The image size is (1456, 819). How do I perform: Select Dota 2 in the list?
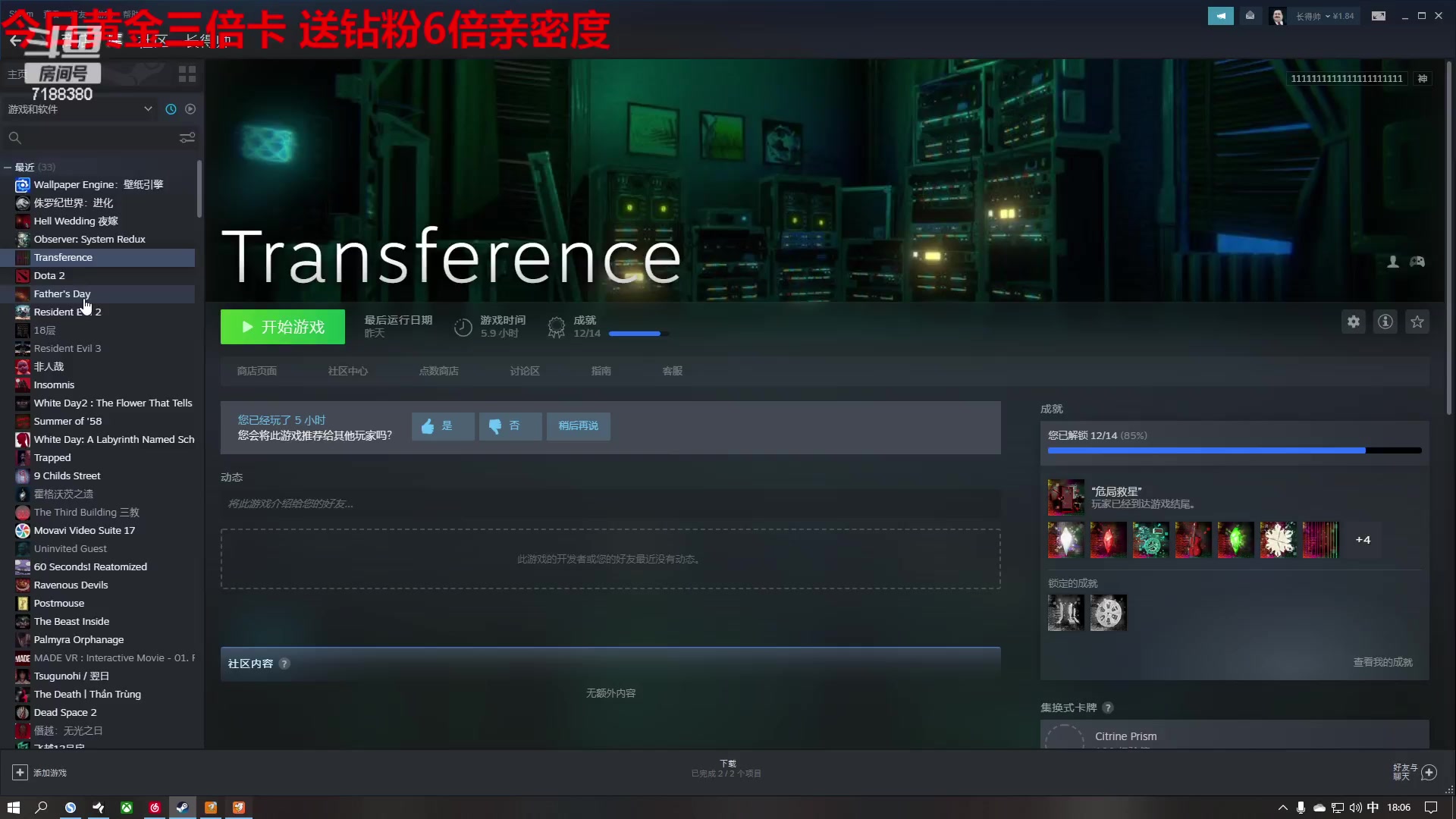tap(99, 275)
